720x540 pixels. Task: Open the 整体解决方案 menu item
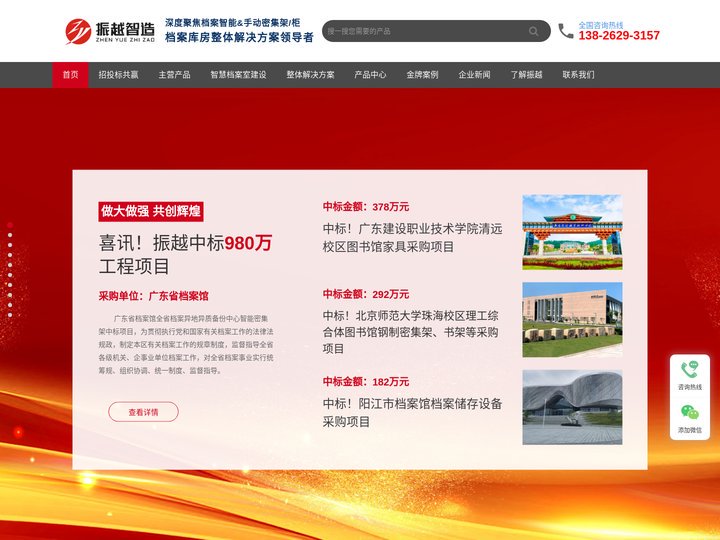[x=310, y=74]
